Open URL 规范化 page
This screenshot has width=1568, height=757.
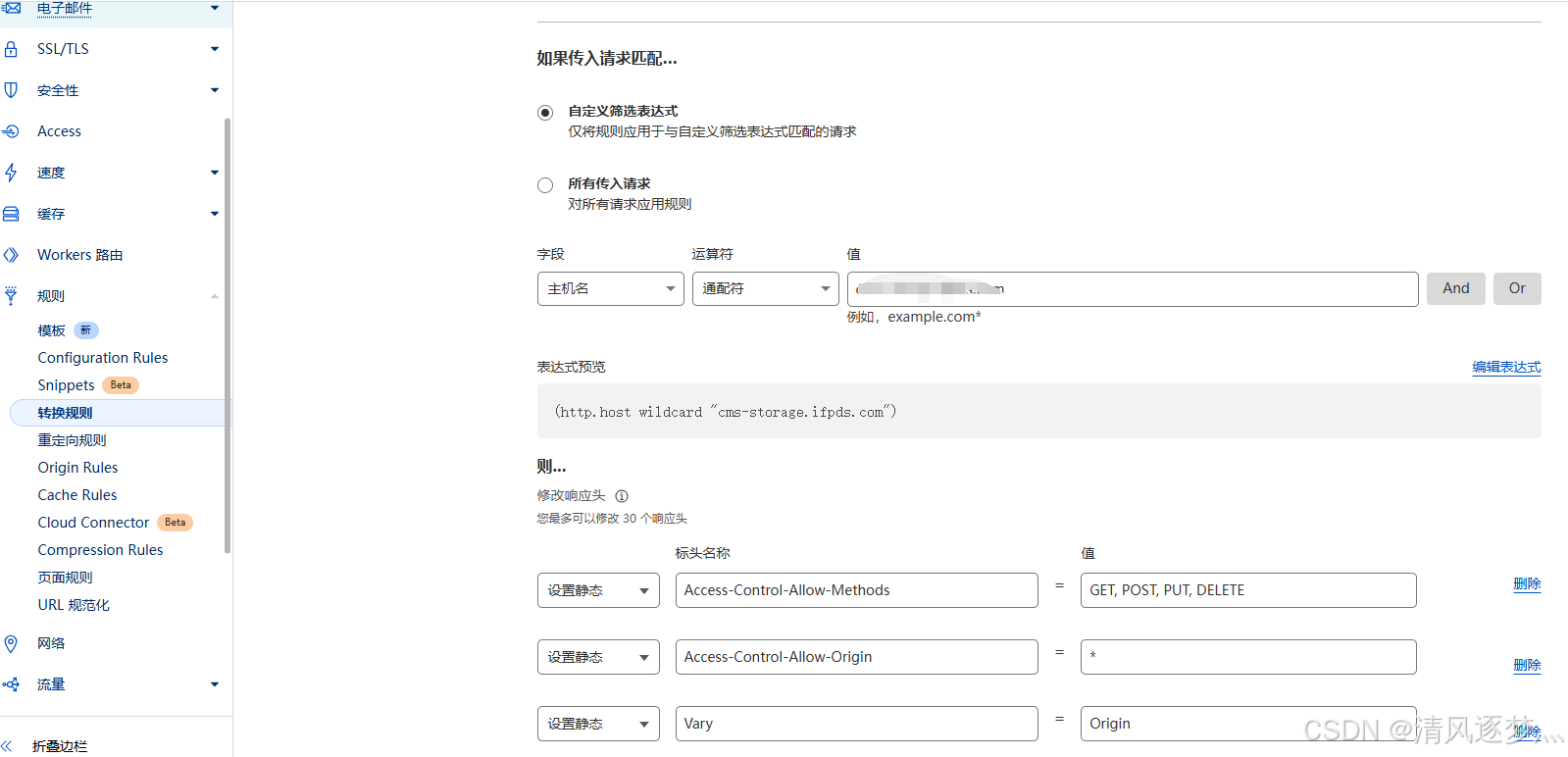point(74,605)
